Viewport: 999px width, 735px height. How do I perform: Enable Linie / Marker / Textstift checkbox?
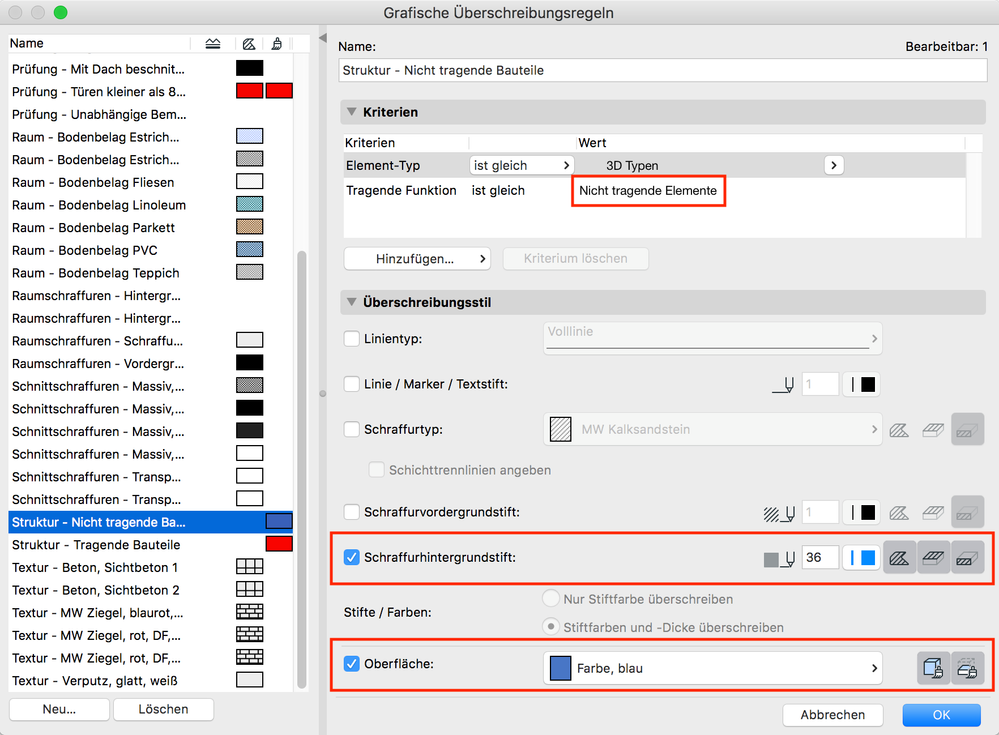coord(352,384)
